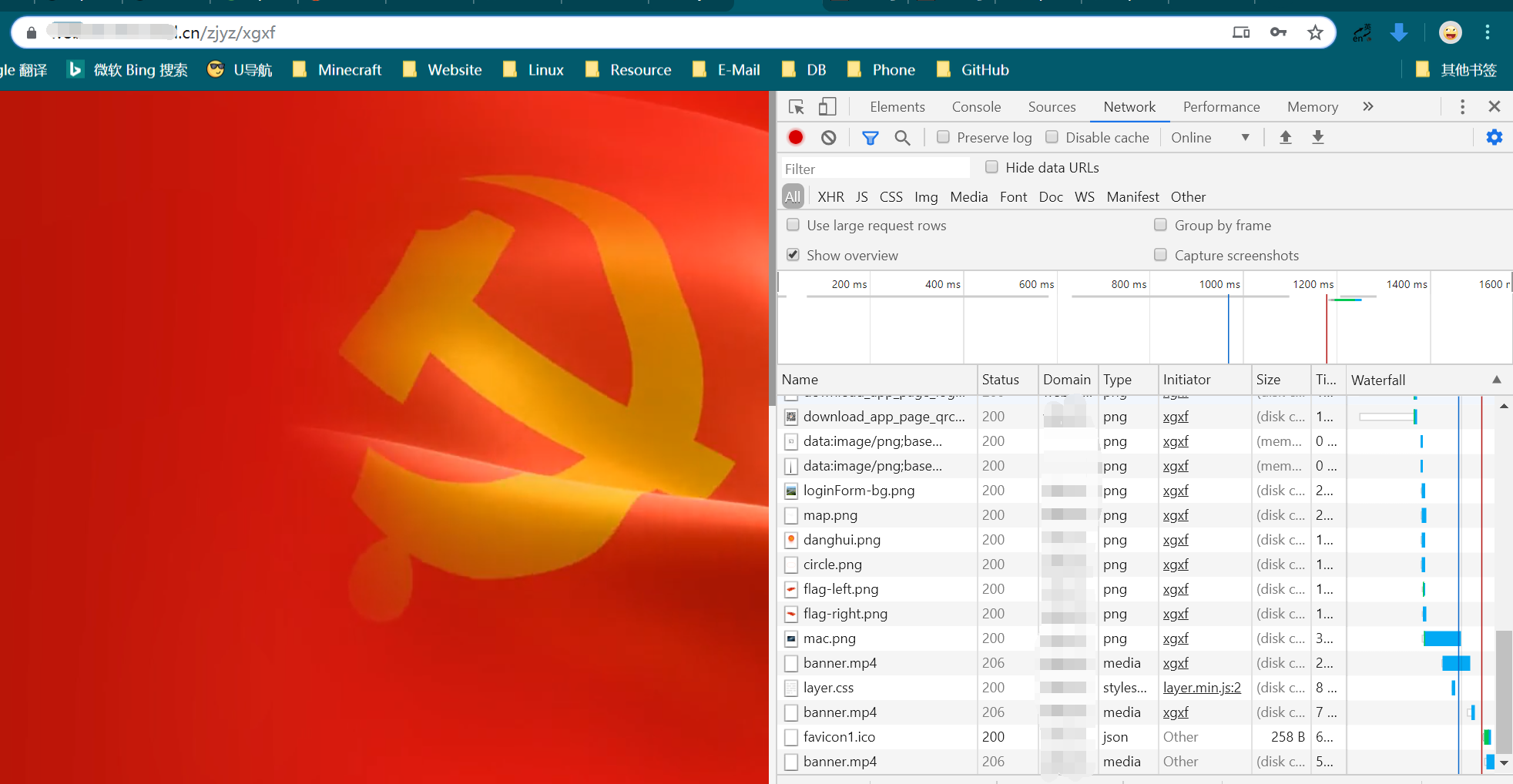
Task: Switch to the Memory tab
Action: click(x=1312, y=107)
